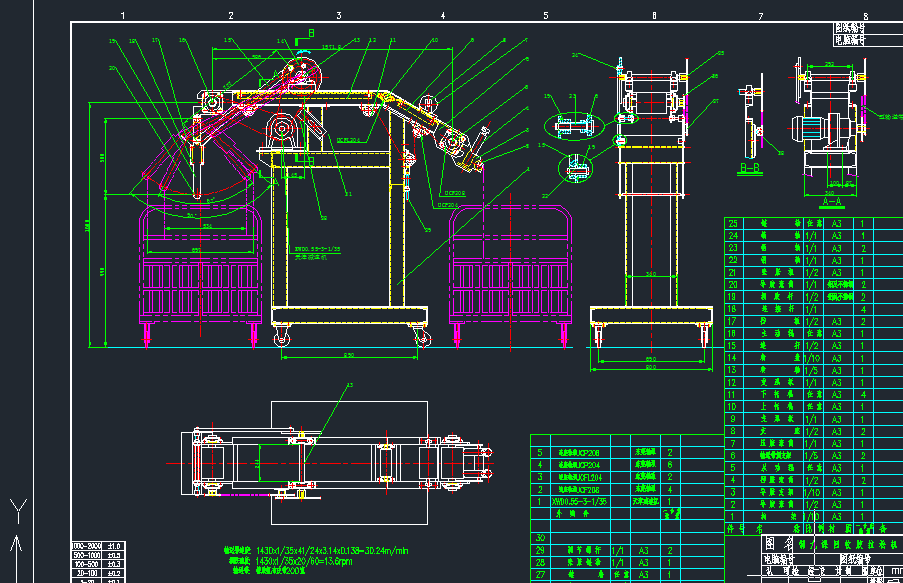Select the ±1.0 tolerance table cell
This screenshot has height=583, width=903.
click(113, 546)
